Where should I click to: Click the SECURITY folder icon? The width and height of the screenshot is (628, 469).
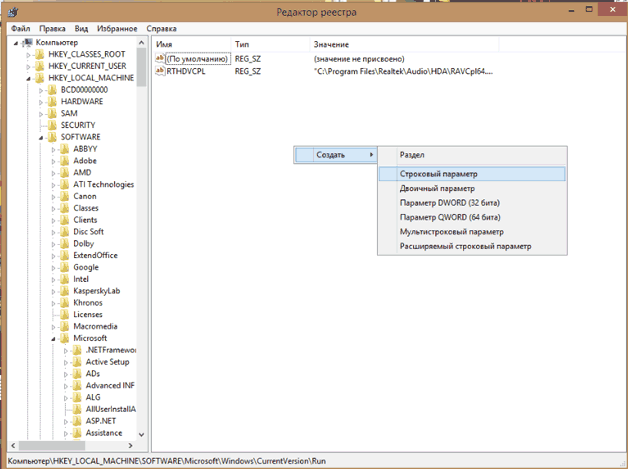pos(52,125)
